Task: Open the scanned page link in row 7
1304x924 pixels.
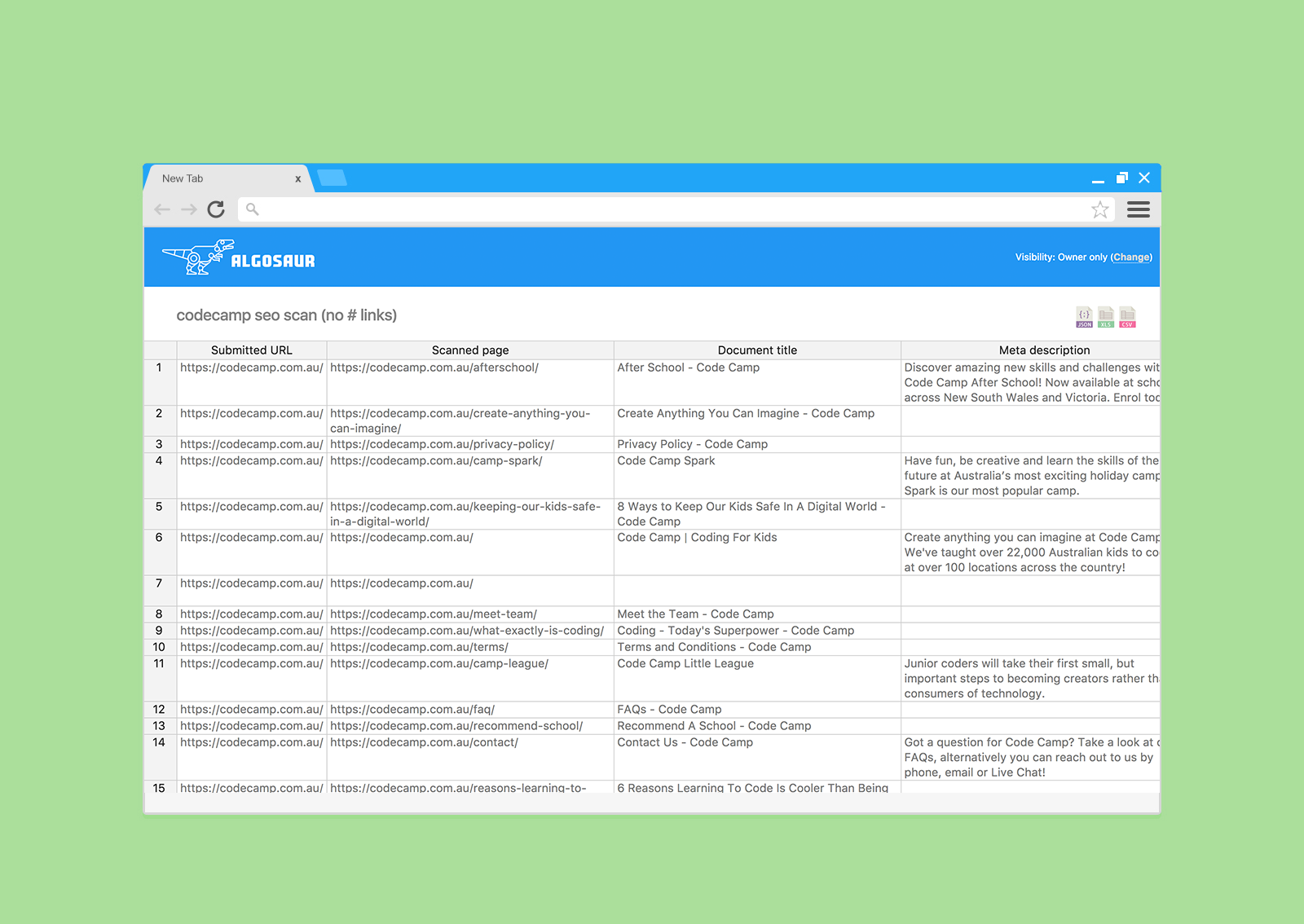Action: [x=402, y=583]
